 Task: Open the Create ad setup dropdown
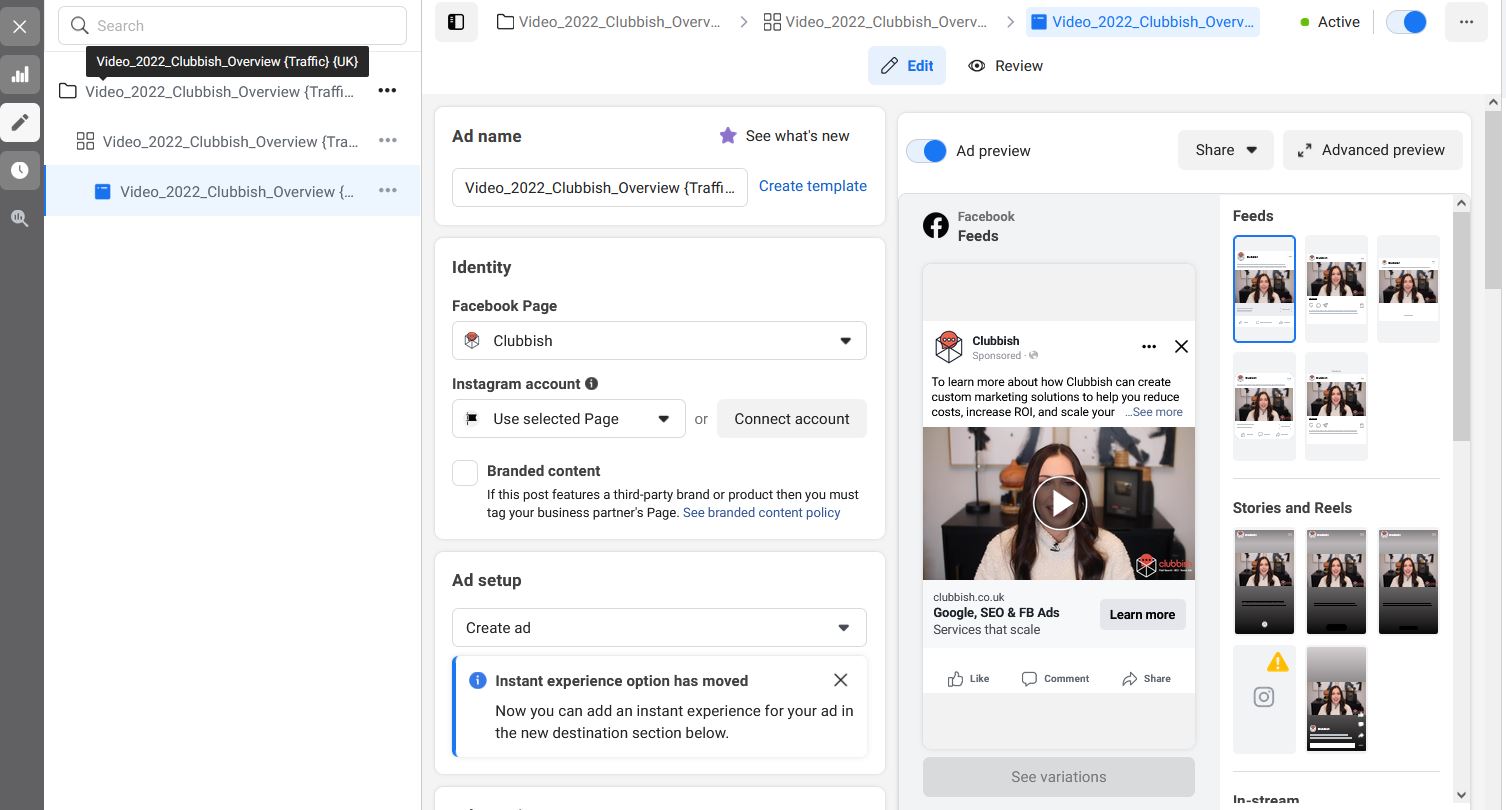pos(659,628)
